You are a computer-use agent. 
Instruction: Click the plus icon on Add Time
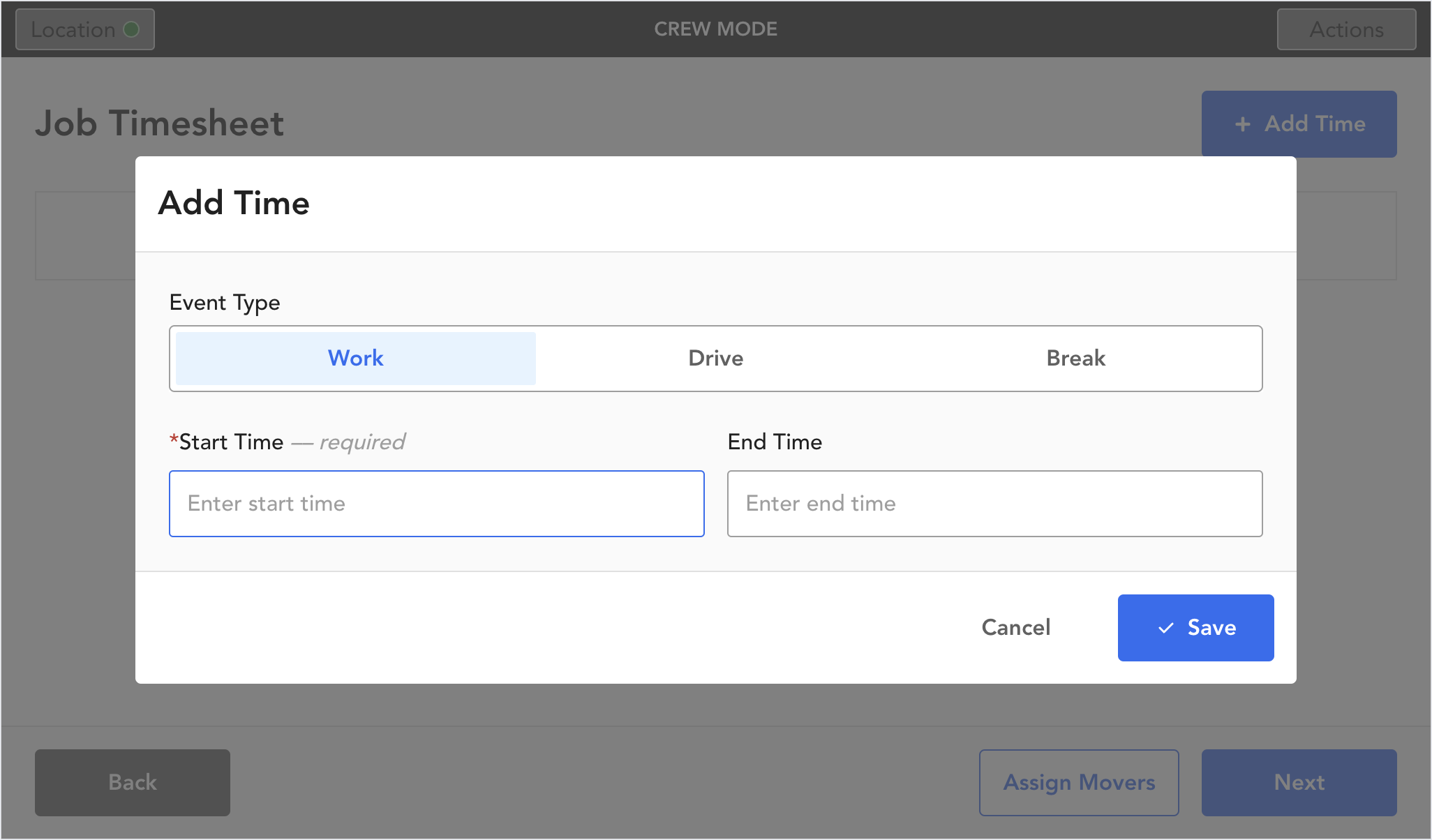point(1242,124)
